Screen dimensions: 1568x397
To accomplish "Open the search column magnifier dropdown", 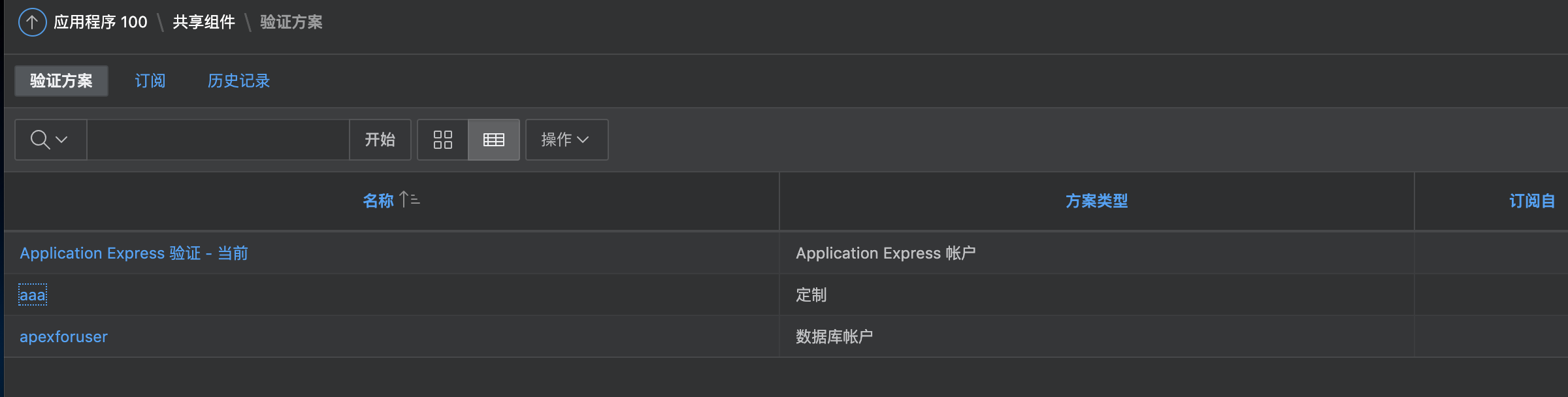I will (50, 140).
